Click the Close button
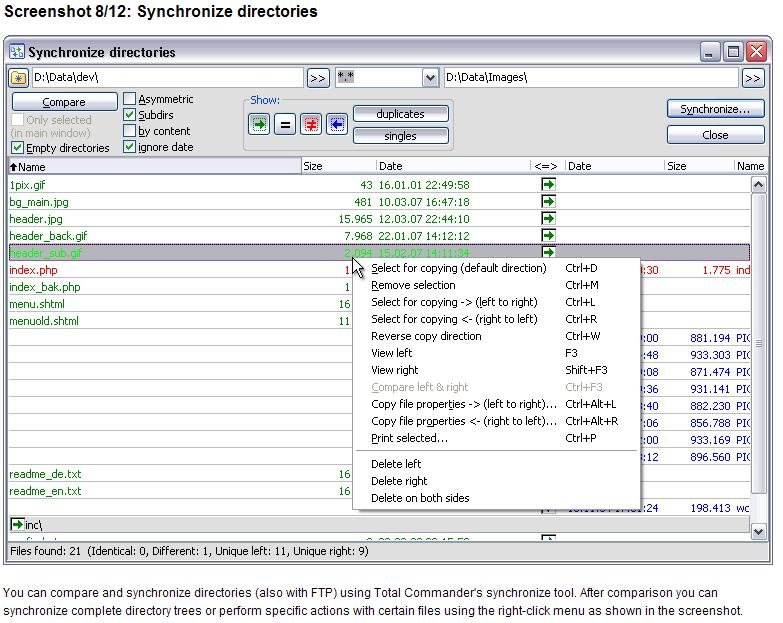Viewport: 783px width, 623px height. pyautogui.click(x=715, y=135)
